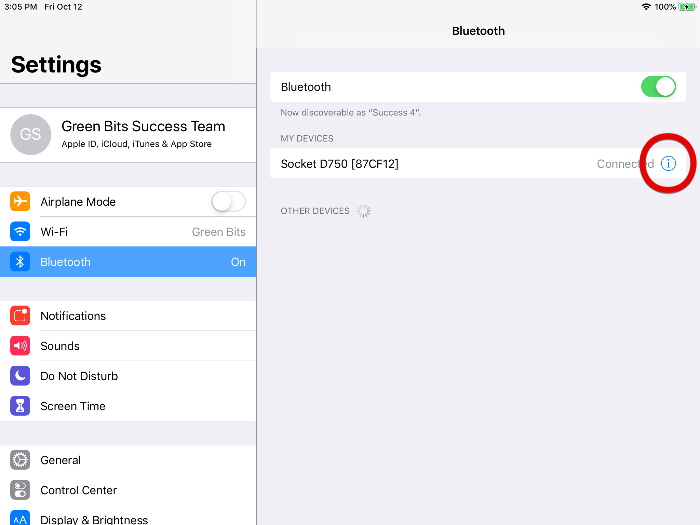Tap the On value beside Bluetooth
The width and height of the screenshot is (700, 525).
238,262
